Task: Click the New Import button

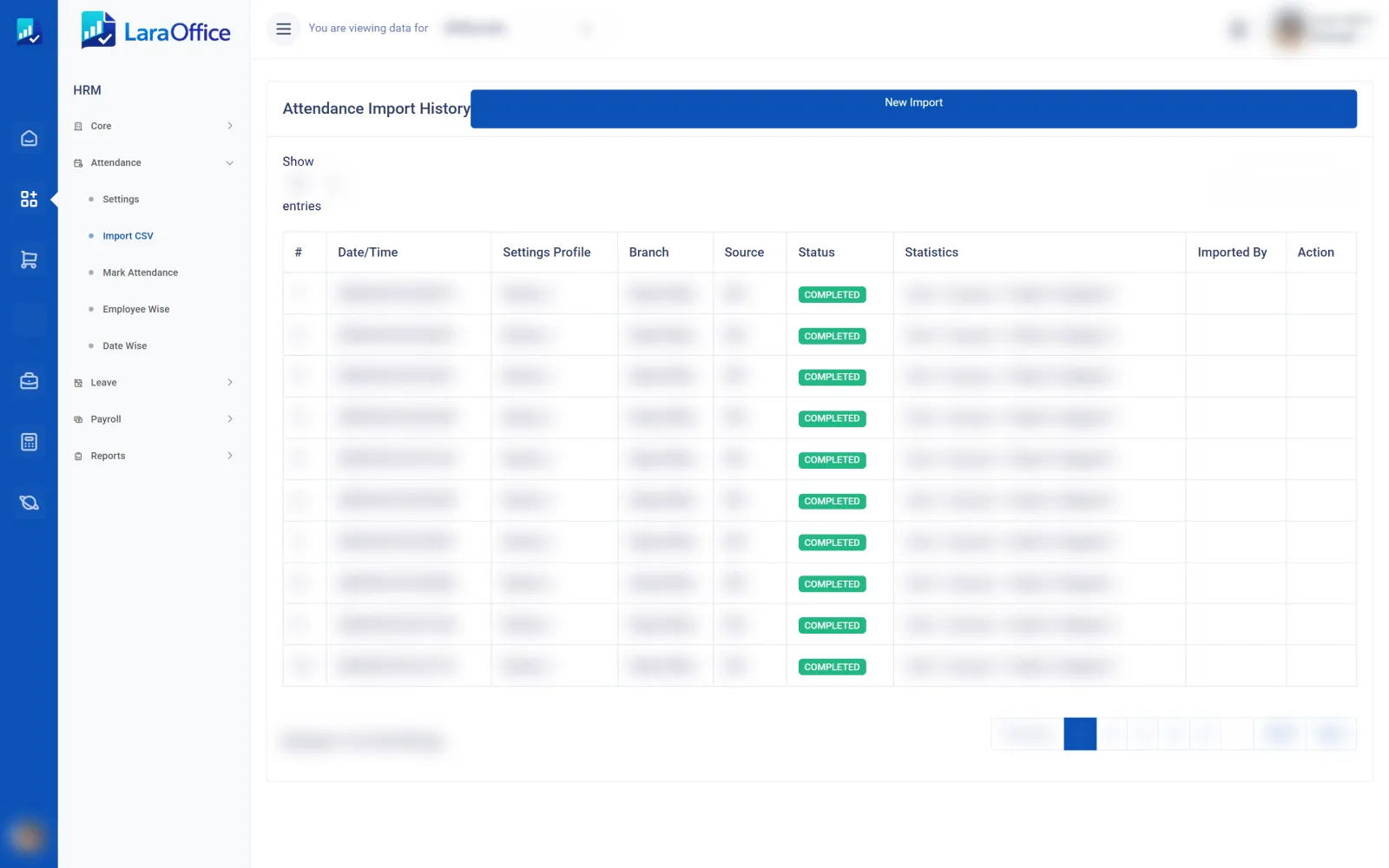Action: (x=913, y=108)
